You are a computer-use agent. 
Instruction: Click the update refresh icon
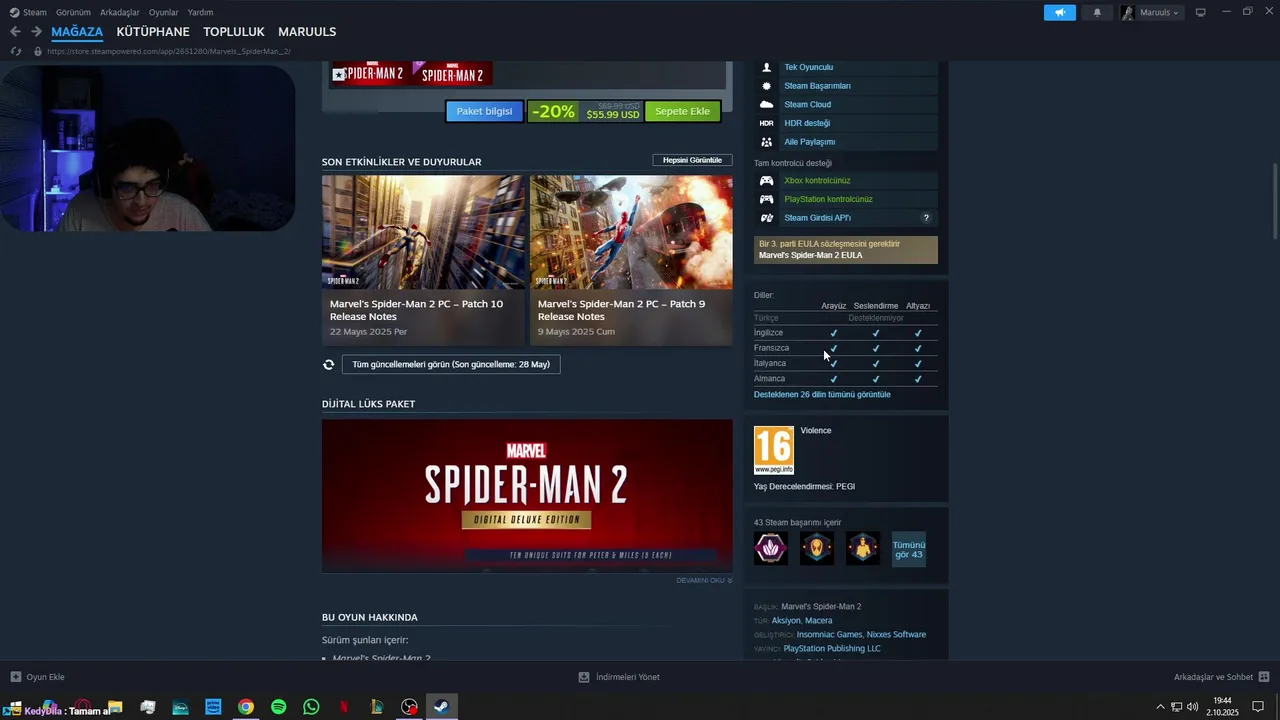click(x=328, y=364)
